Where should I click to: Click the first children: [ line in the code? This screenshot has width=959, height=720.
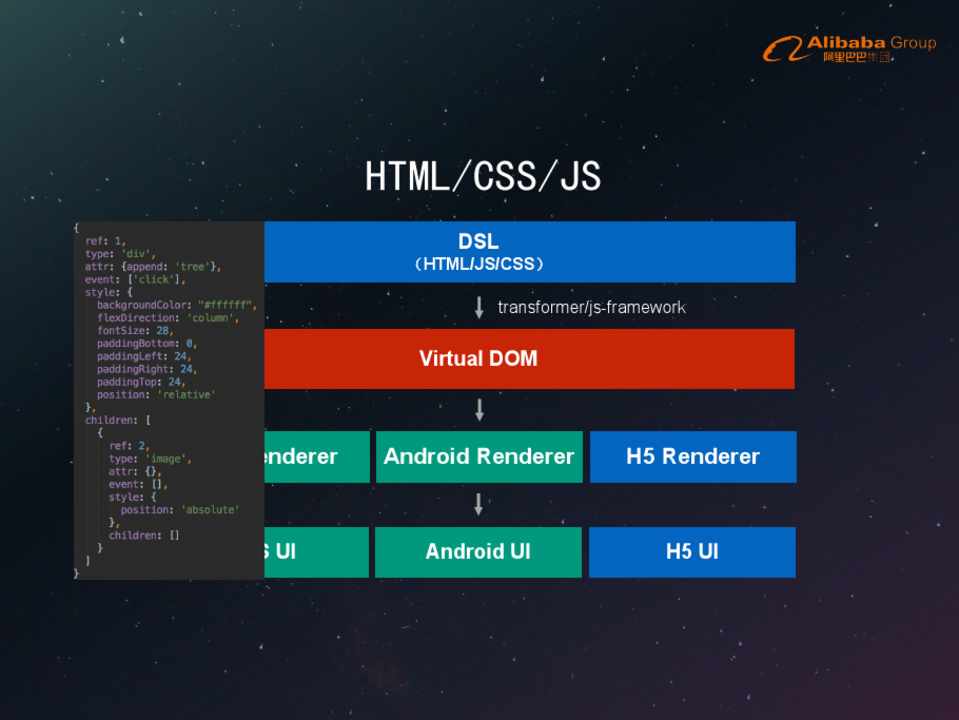click(117, 420)
